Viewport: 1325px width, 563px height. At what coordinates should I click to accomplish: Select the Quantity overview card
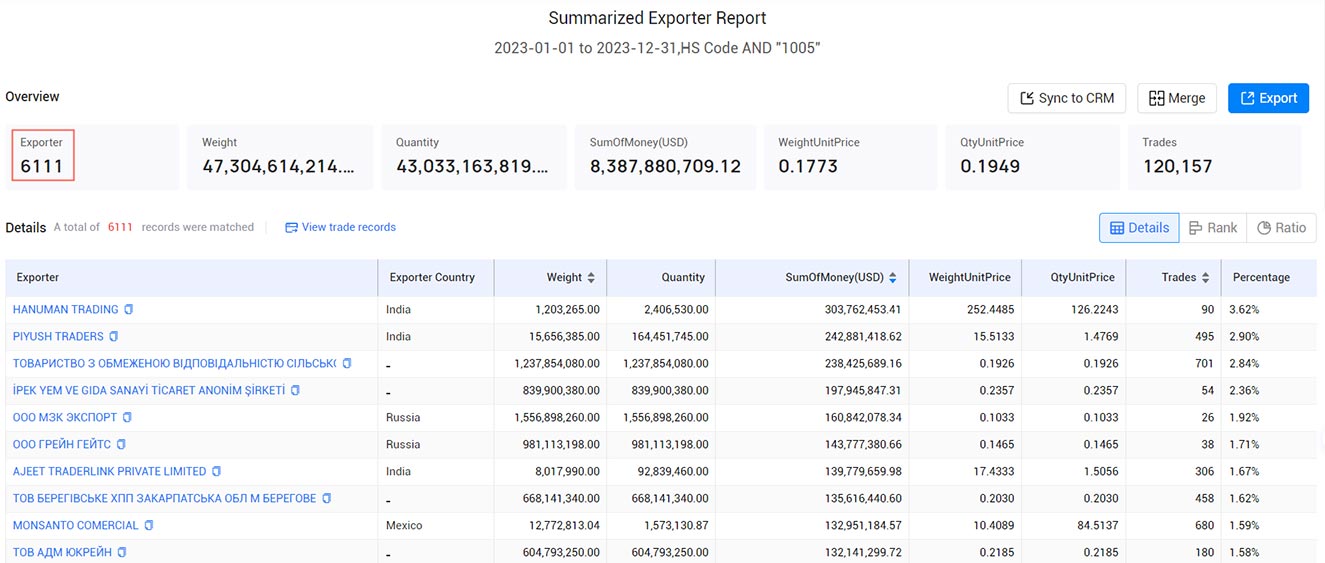pos(474,157)
